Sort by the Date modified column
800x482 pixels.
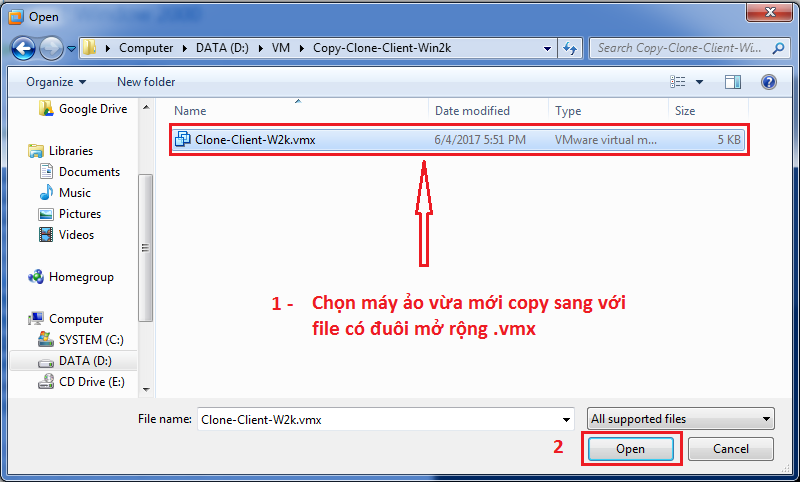click(x=472, y=111)
